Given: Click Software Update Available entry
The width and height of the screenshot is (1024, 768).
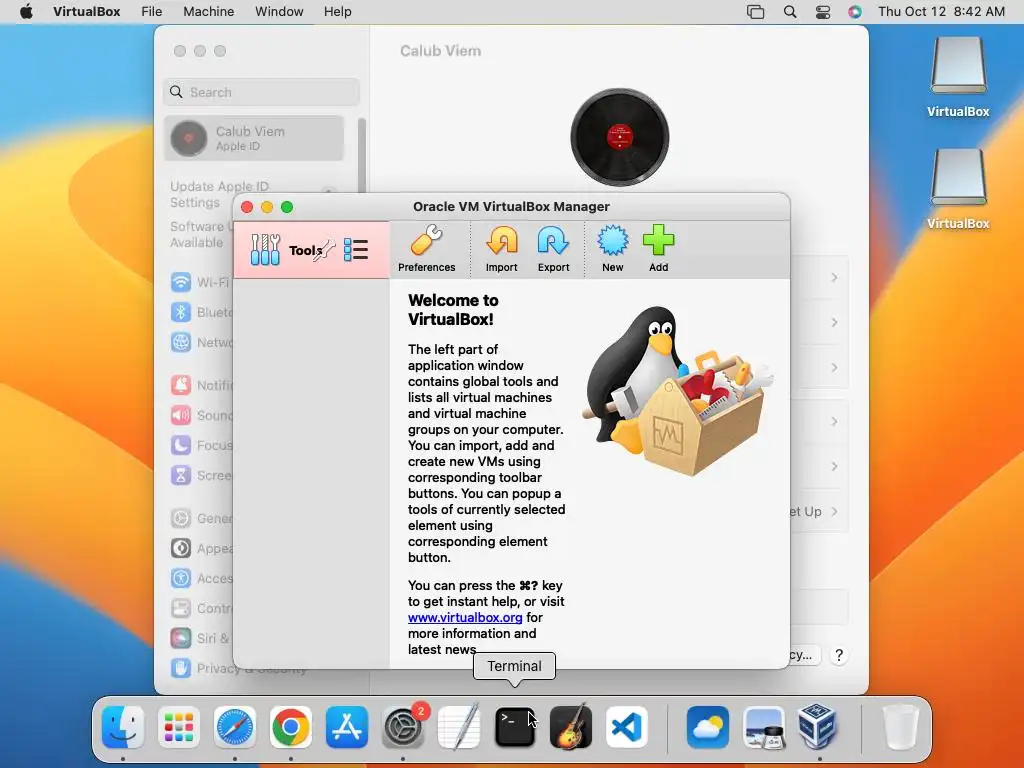Looking at the screenshot, I should point(200,234).
